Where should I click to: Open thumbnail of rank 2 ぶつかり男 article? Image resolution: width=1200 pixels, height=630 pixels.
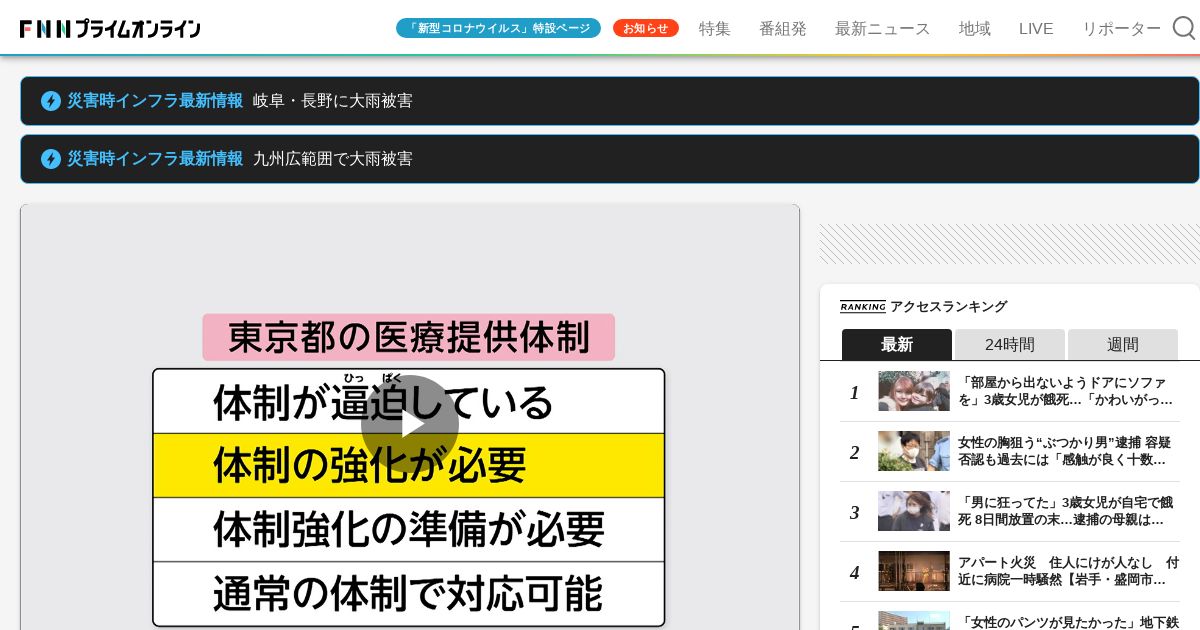click(914, 451)
